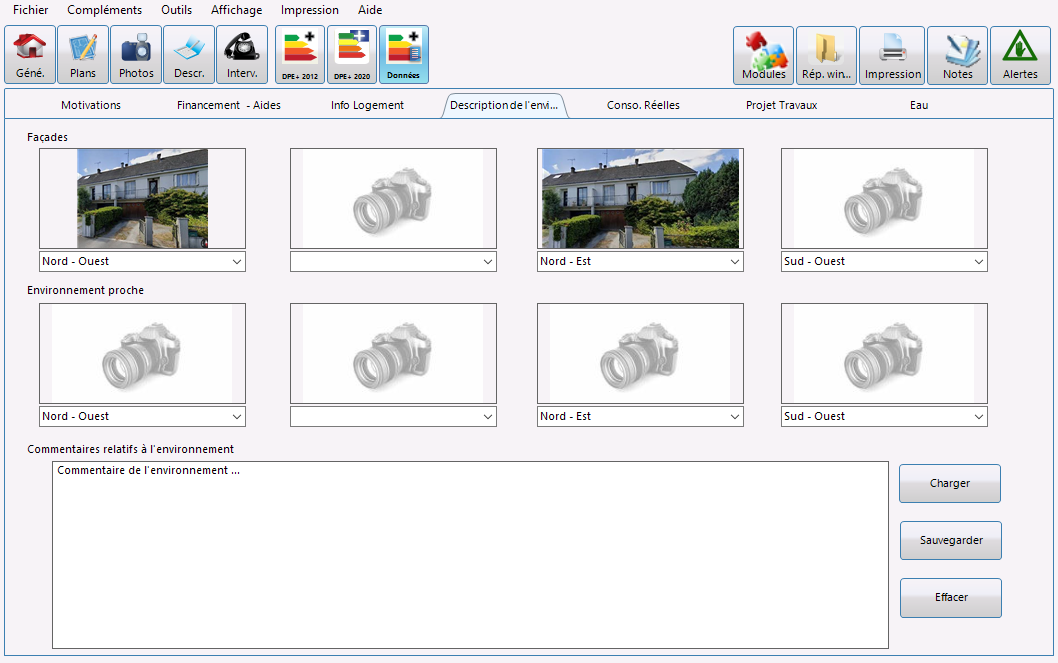Image resolution: width=1058 pixels, height=663 pixels.
Task: Click Sud - Ouest environnement proche placeholder
Action: (885, 353)
